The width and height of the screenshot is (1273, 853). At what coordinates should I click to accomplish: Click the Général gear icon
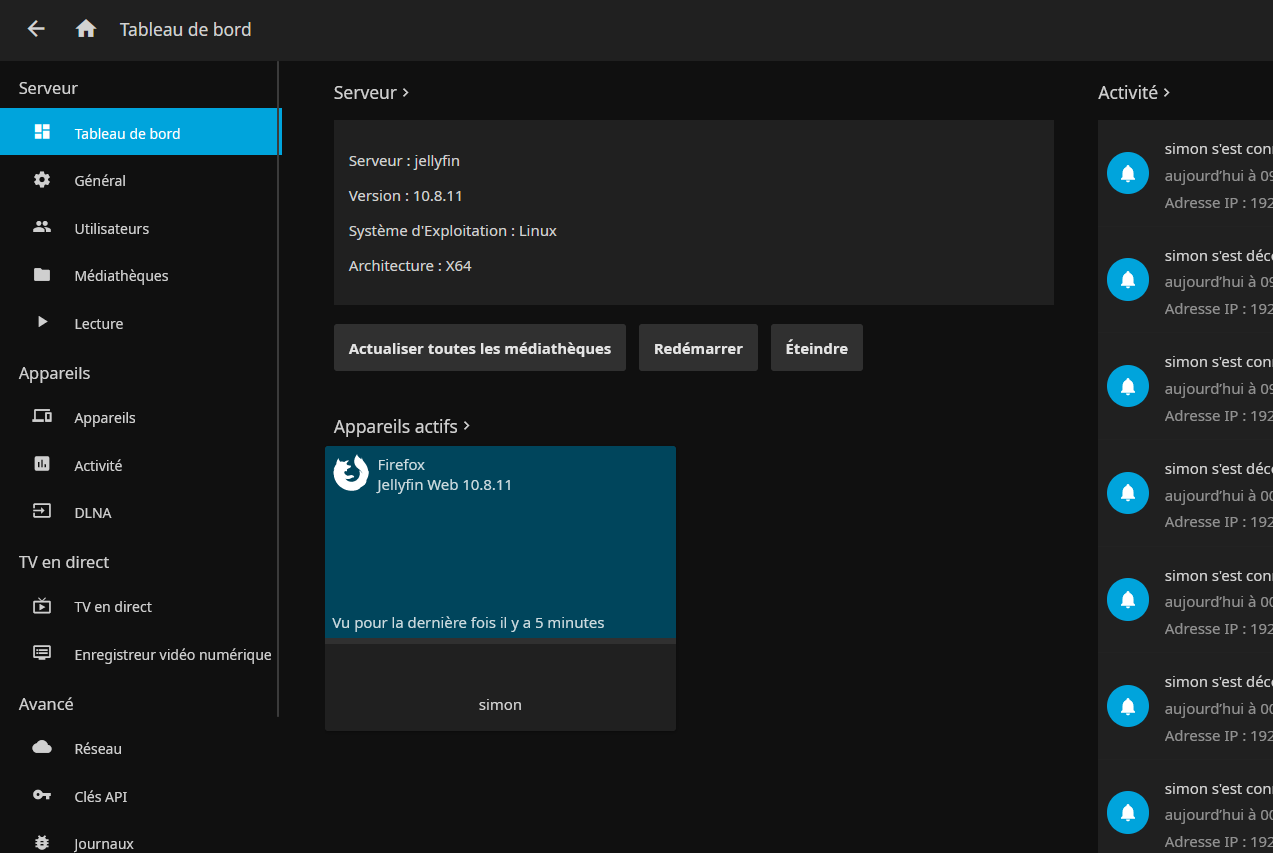tap(42, 180)
